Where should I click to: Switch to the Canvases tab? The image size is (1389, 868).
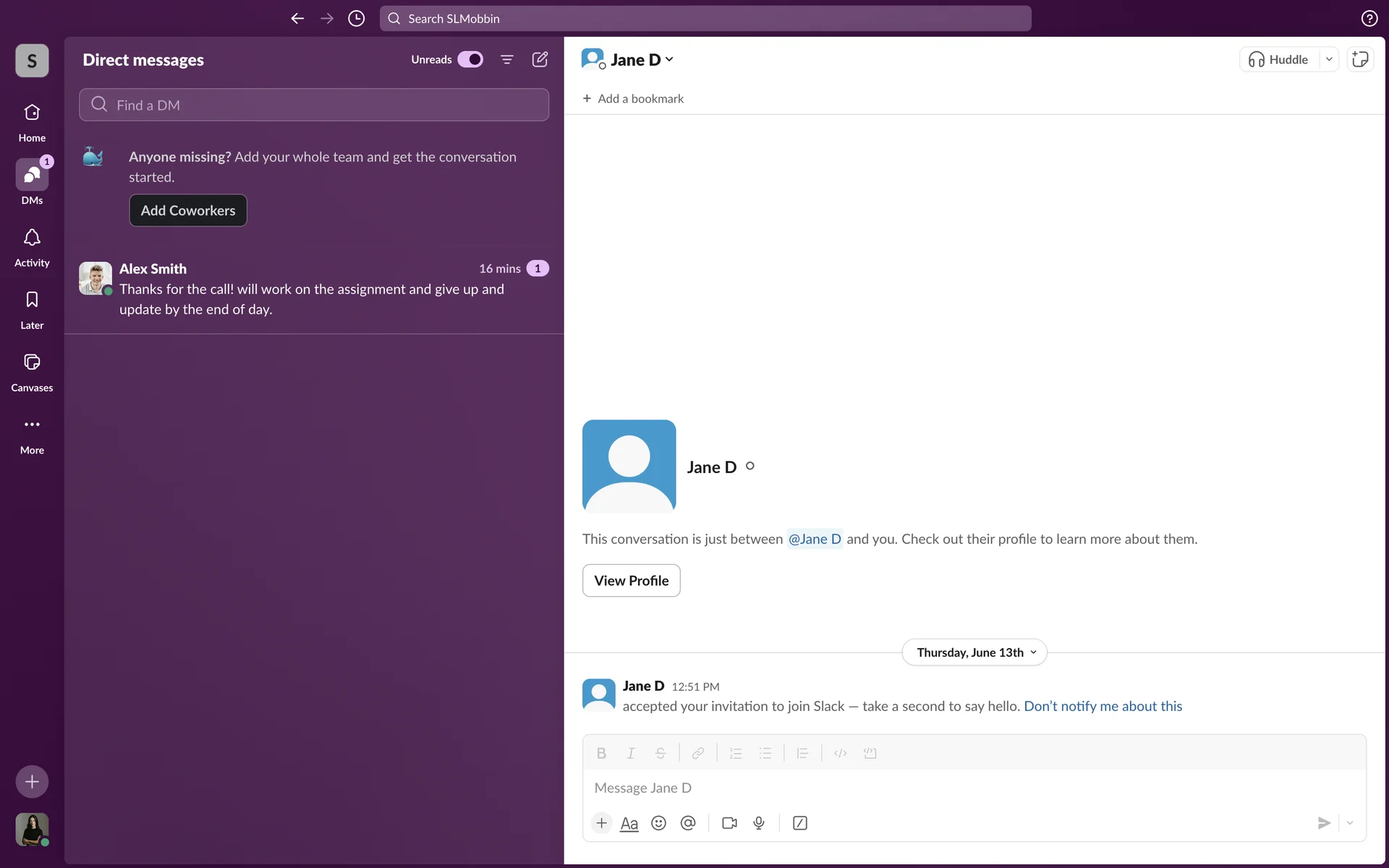32,372
